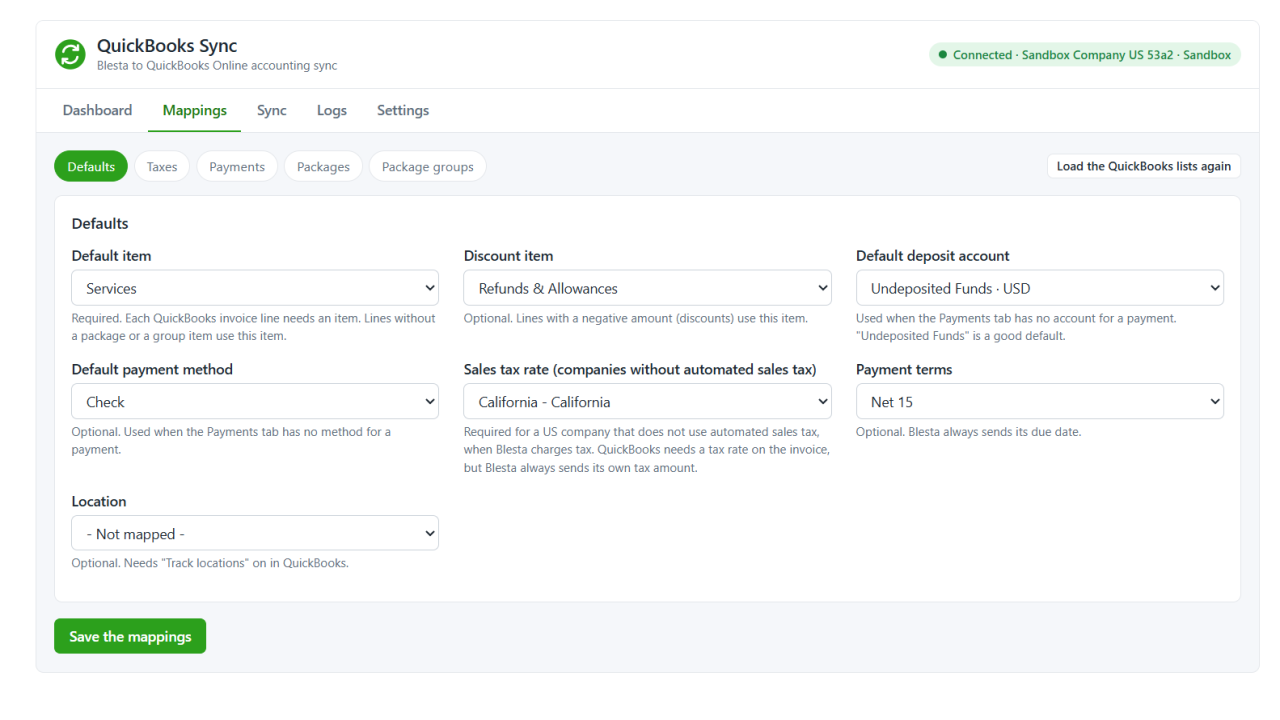The width and height of the screenshot is (1280, 720).
Task: Click Load the QuickBooks lists again
Action: pos(1144,166)
